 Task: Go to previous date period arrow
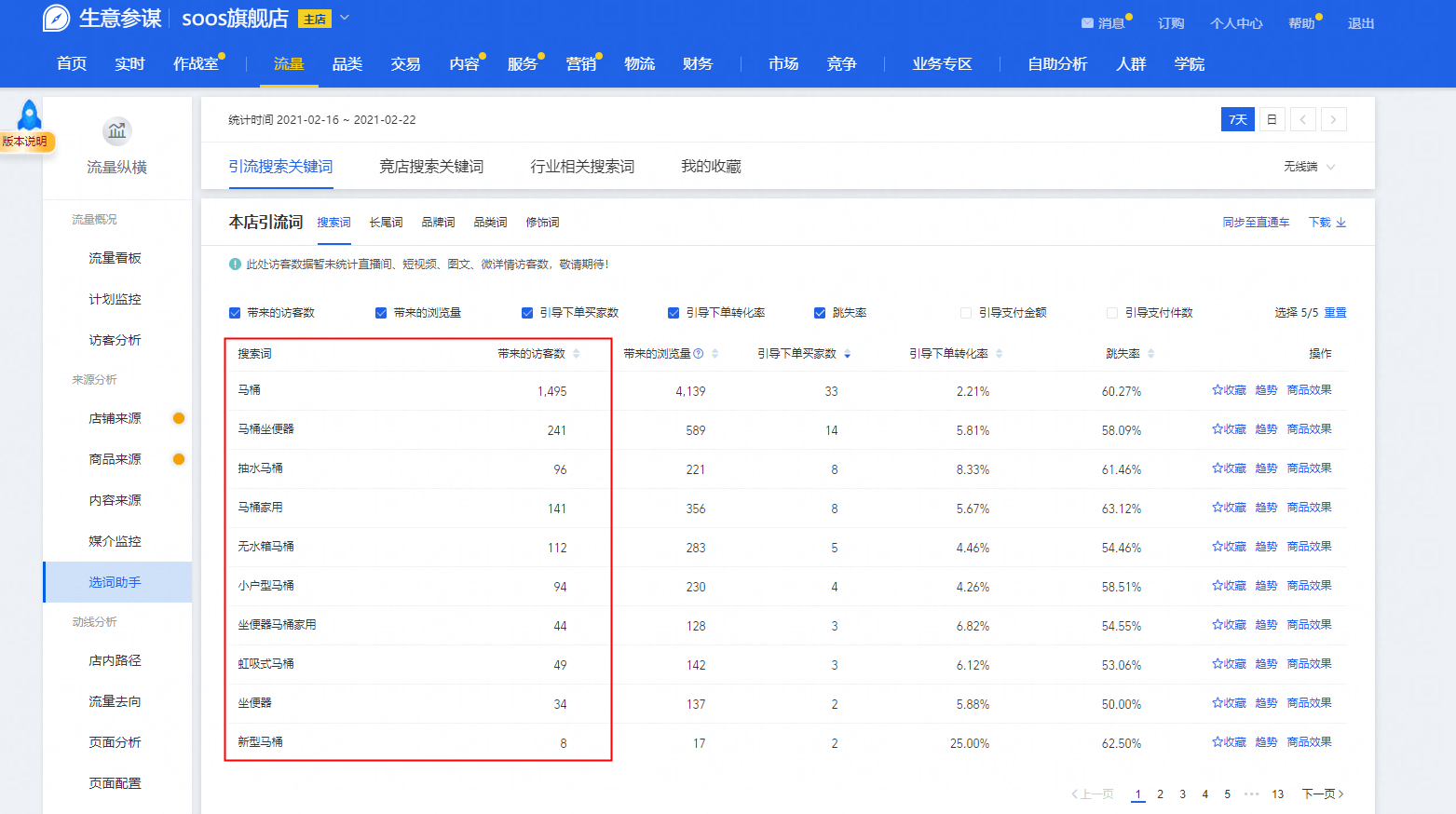[x=1302, y=119]
